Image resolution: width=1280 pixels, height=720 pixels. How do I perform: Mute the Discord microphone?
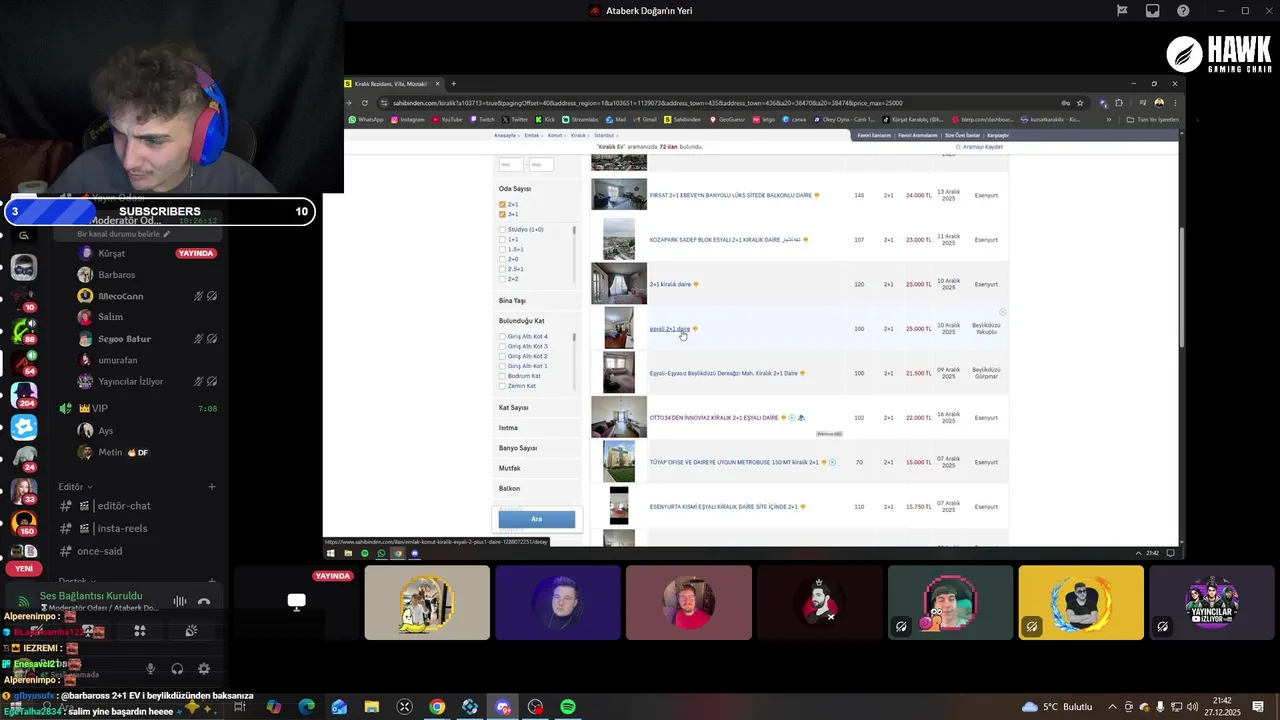click(x=150, y=669)
